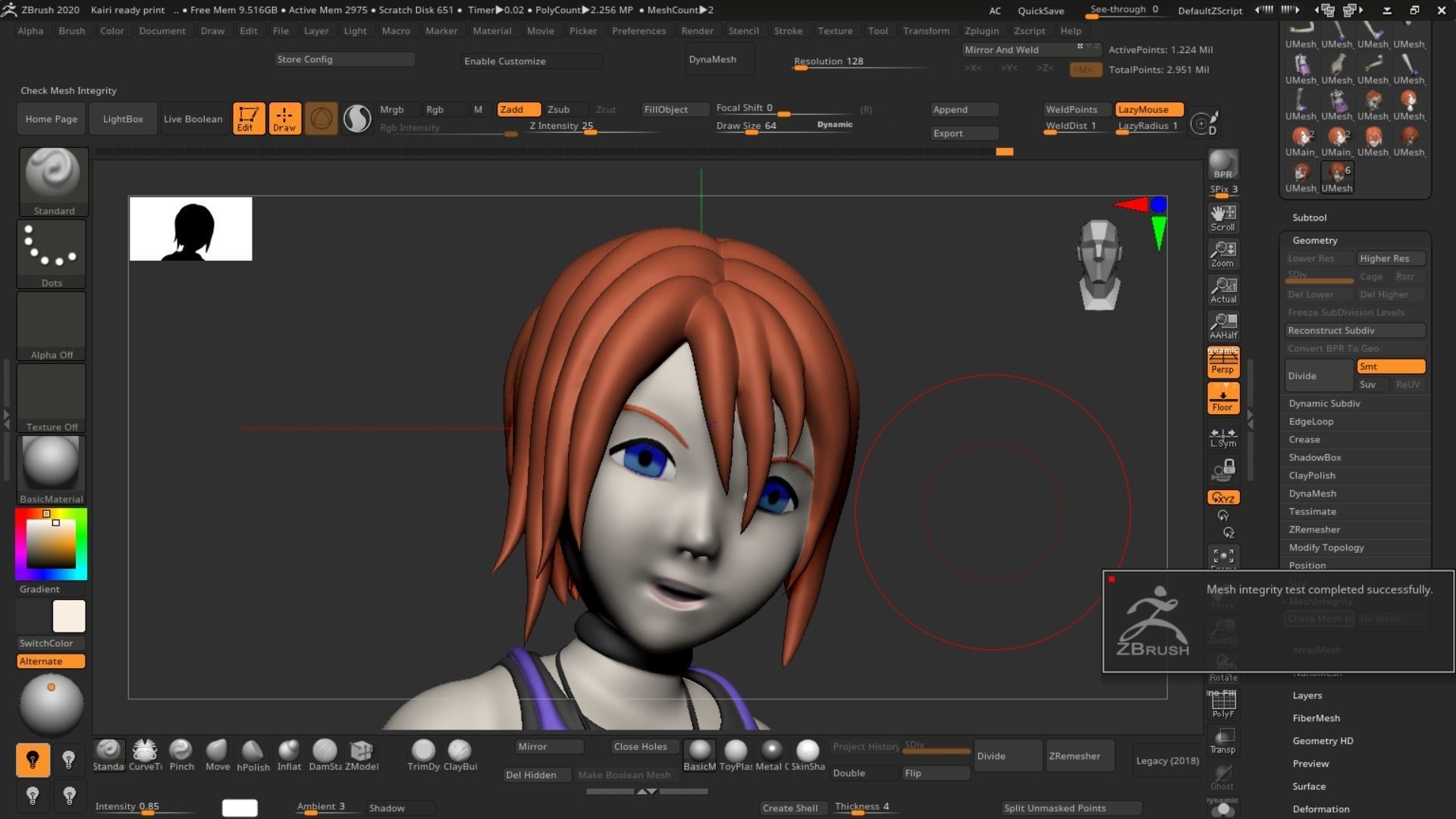Click the frame mesh icon in right shelf
The image size is (1456, 819).
pos(1223,558)
